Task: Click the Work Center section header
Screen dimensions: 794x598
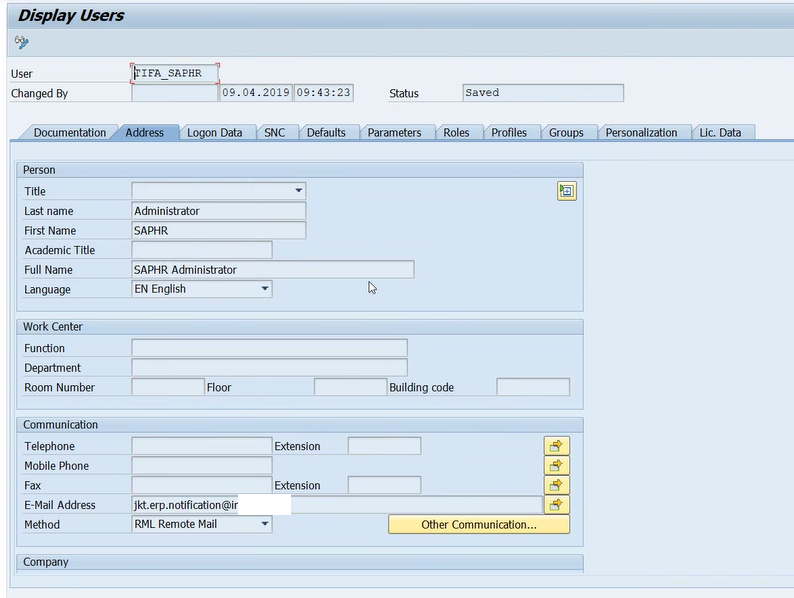Action: pyautogui.click(x=300, y=327)
